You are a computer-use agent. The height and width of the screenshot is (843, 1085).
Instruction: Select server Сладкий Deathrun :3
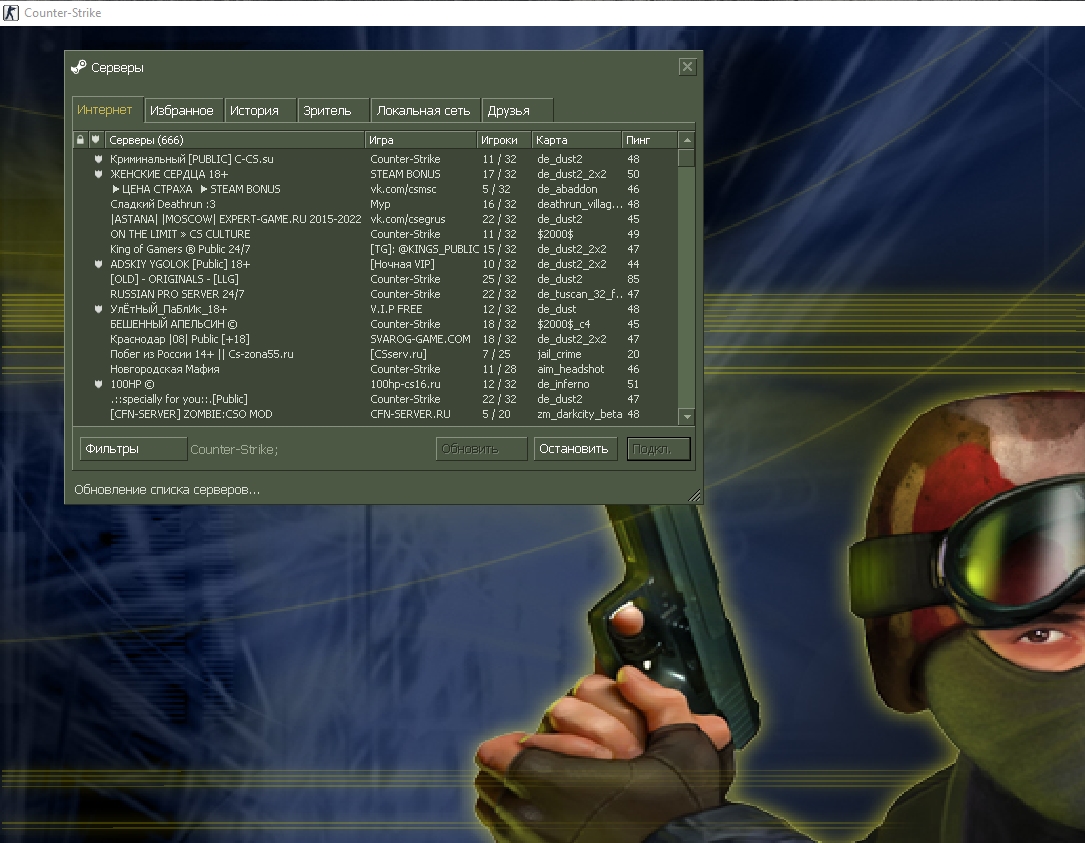[x=375, y=204]
